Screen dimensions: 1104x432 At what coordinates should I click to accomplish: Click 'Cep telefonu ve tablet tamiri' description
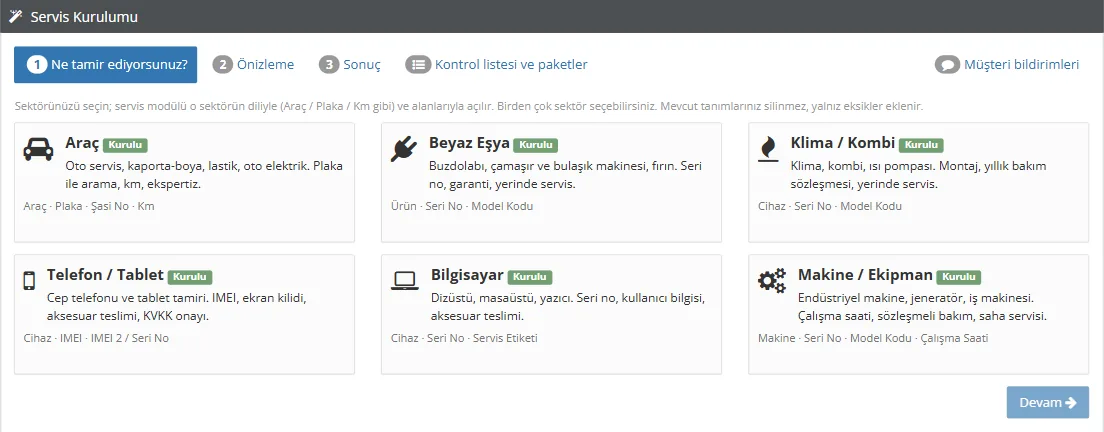click(177, 307)
